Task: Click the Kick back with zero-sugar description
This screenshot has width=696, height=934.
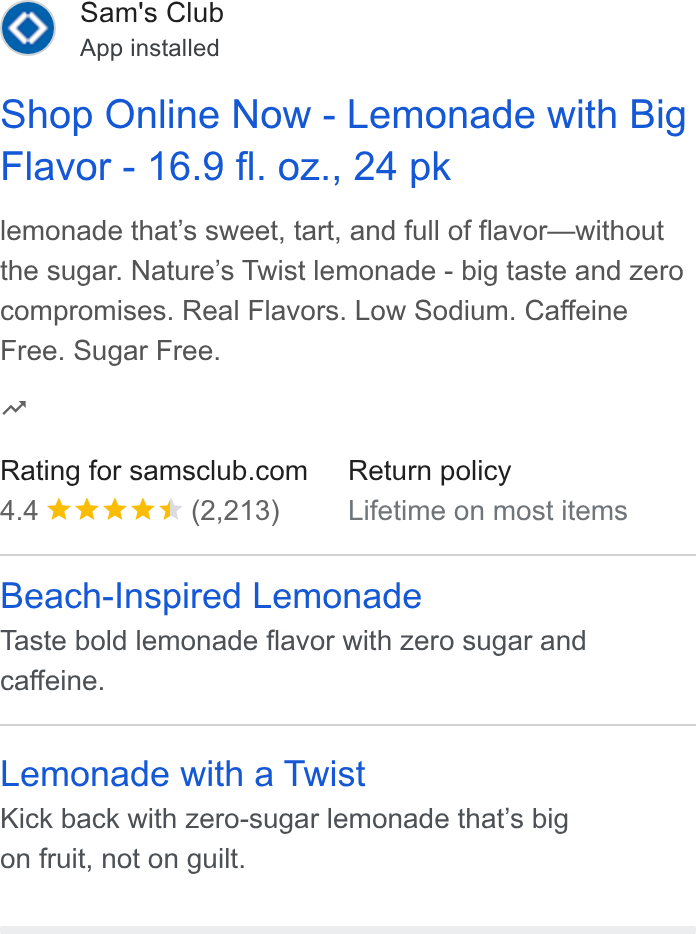Action: click(284, 839)
